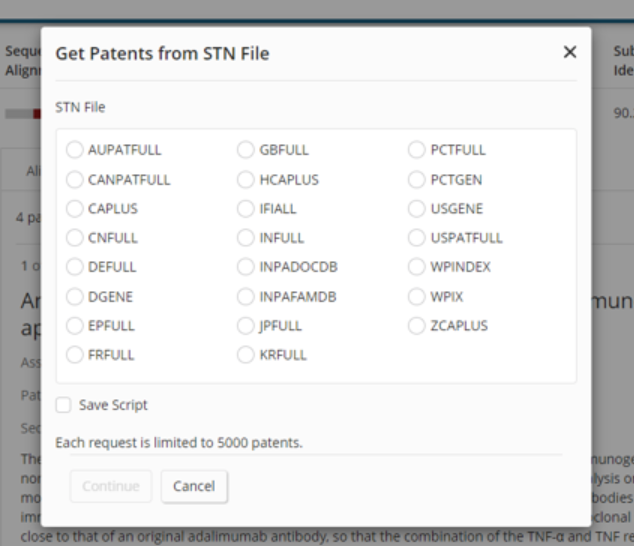
Task: Pick the FRFULL radio option
Action: (75, 355)
